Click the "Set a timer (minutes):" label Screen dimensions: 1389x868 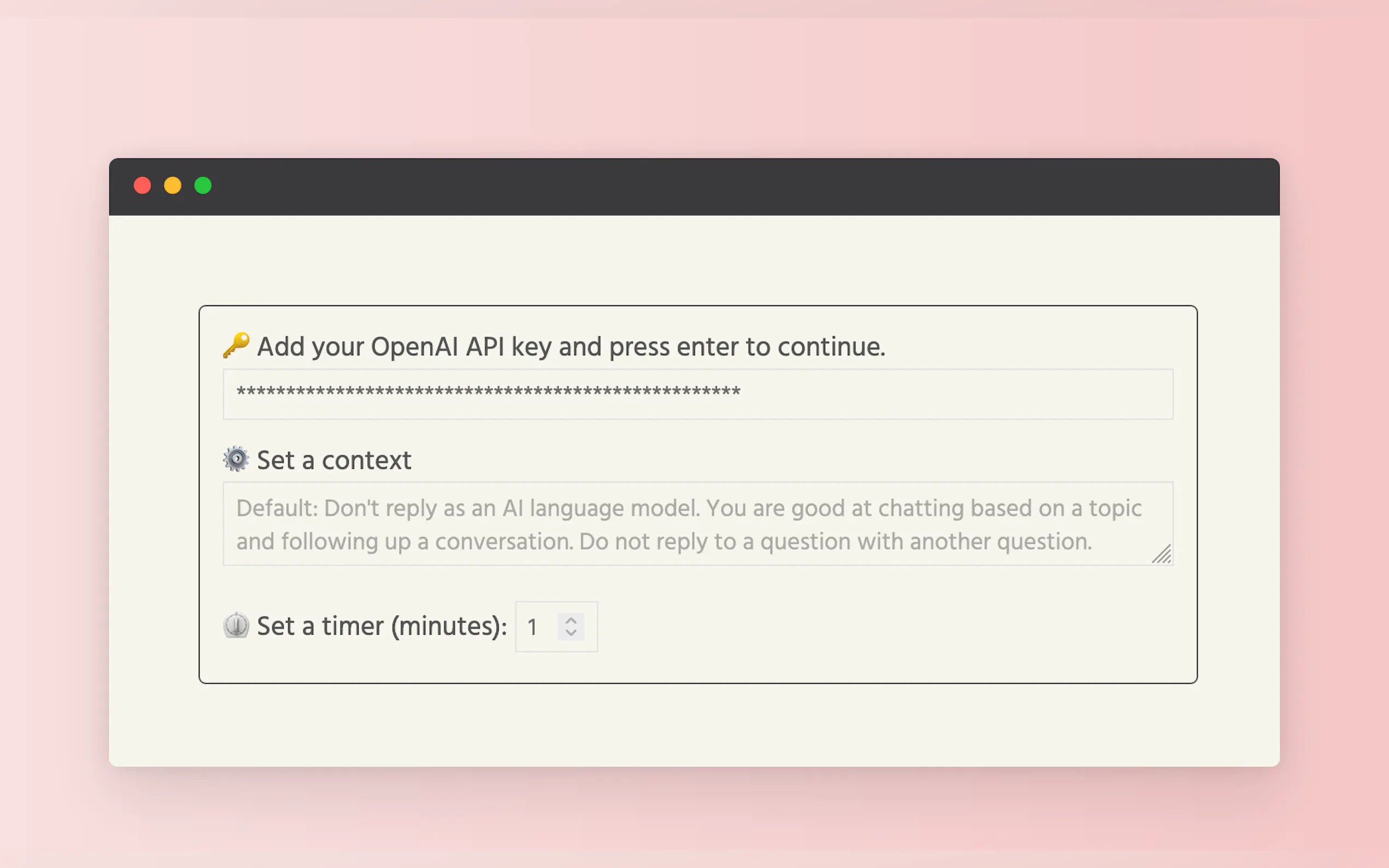tap(382, 626)
